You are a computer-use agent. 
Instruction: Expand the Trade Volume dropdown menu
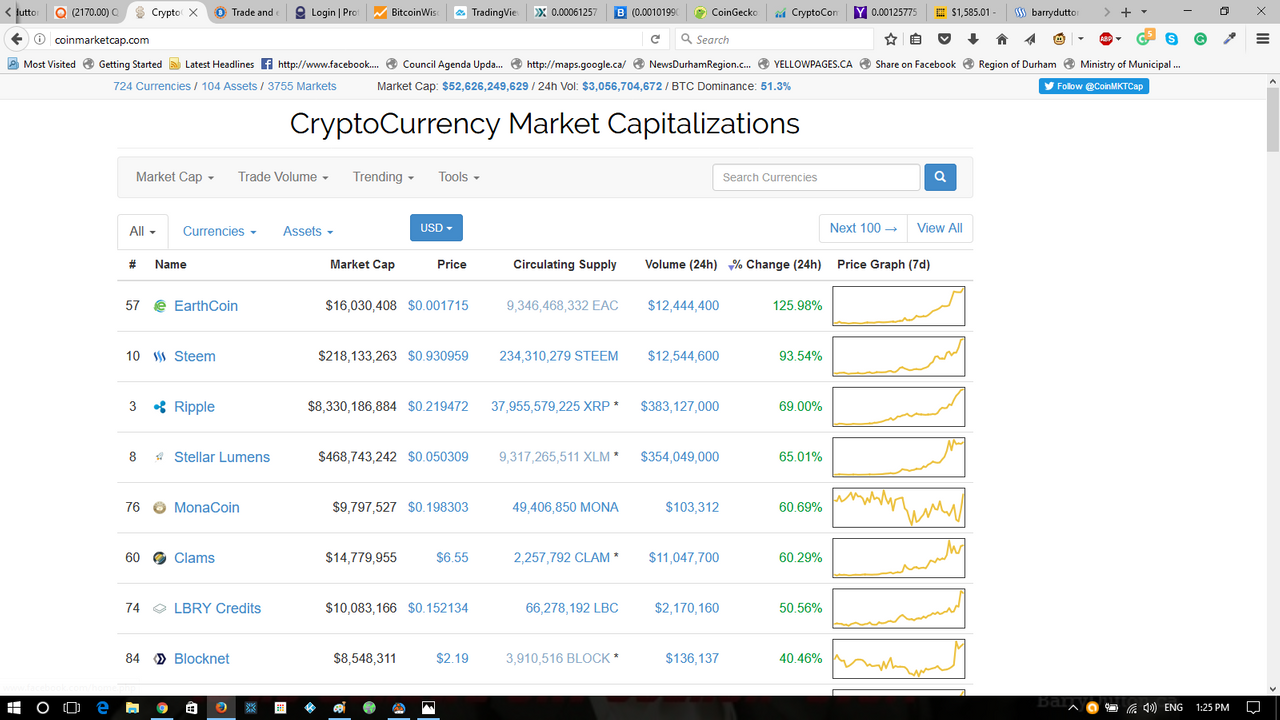[x=283, y=177]
